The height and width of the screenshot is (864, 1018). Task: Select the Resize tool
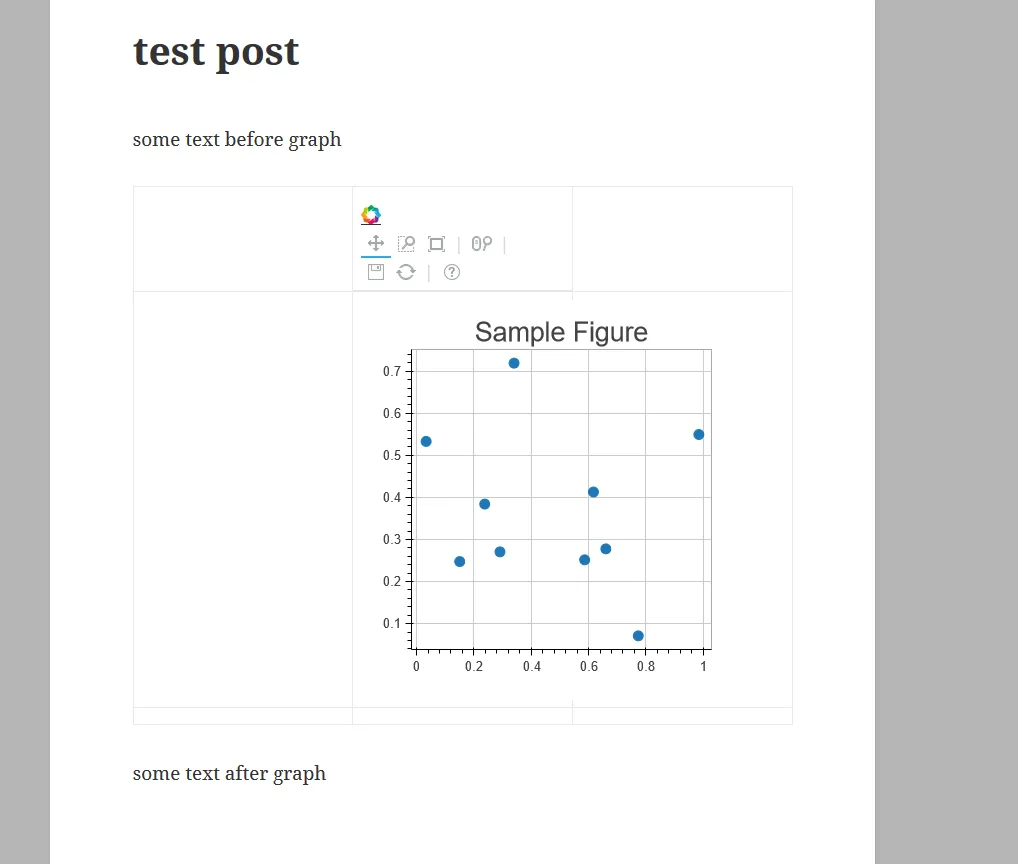click(x=436, y=243)
